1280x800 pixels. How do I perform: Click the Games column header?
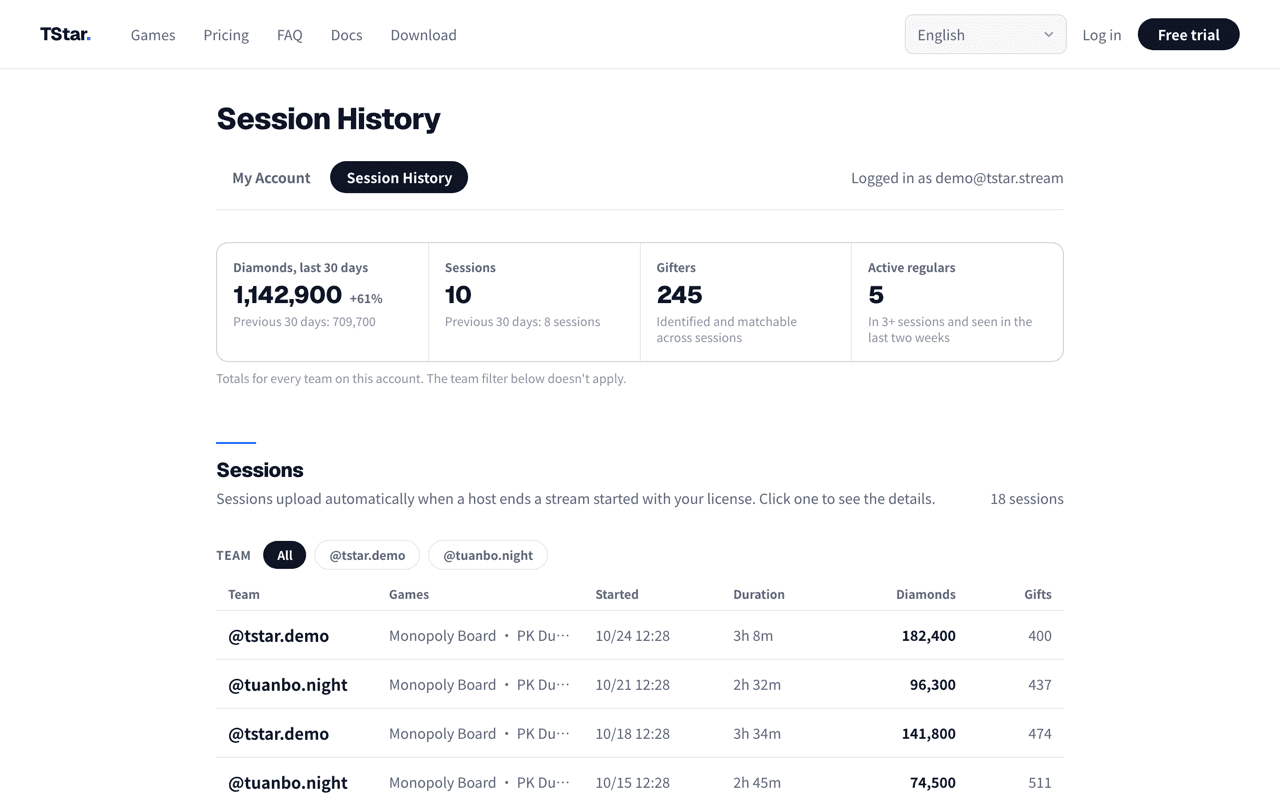[x=409, y=594]
